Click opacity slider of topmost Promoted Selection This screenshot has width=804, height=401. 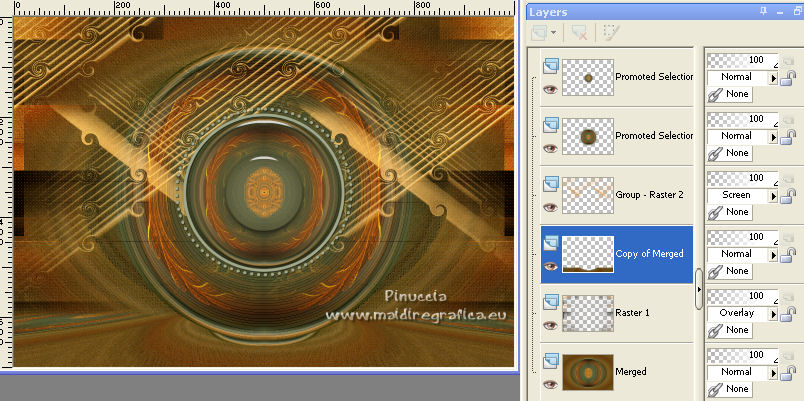coord(742,61)
